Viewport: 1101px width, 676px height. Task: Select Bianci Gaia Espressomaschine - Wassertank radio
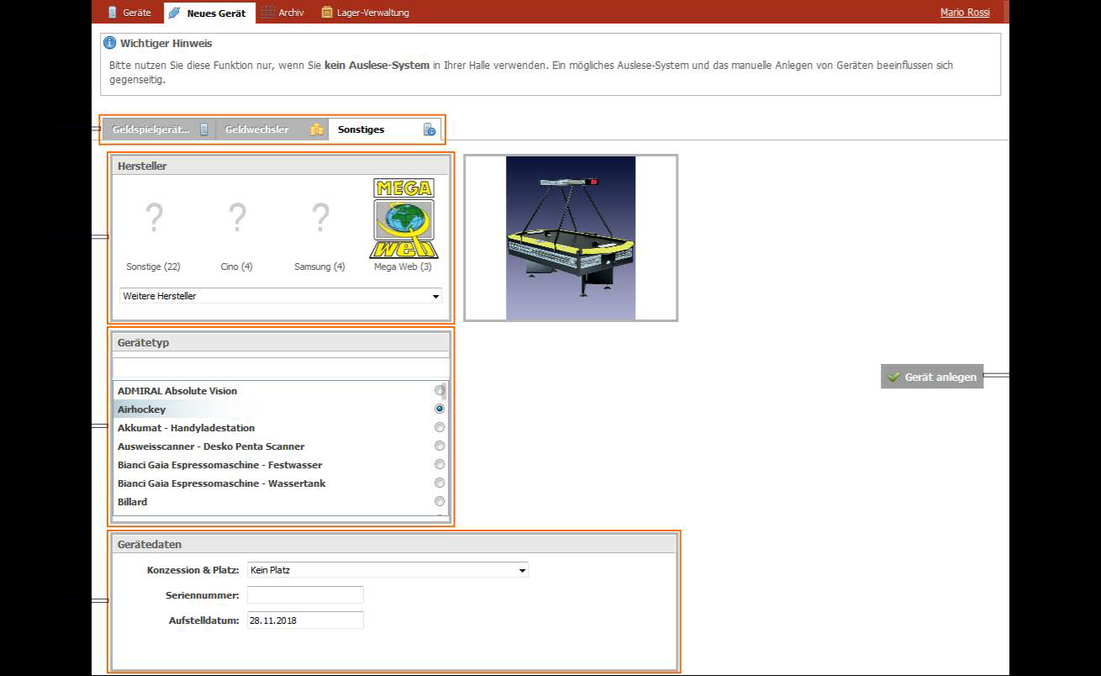440,483
